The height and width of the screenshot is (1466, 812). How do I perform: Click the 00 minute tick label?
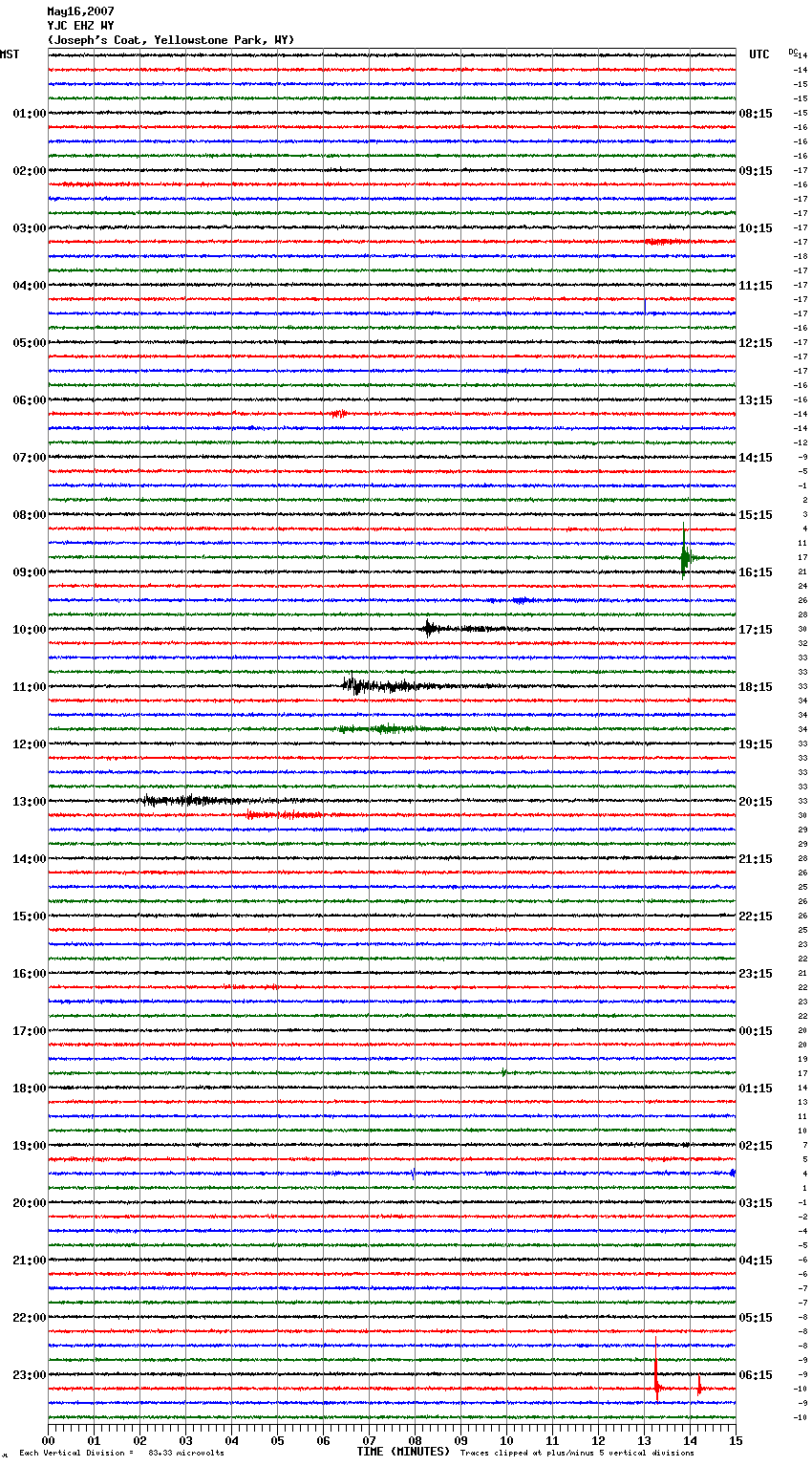(48, 1440)
